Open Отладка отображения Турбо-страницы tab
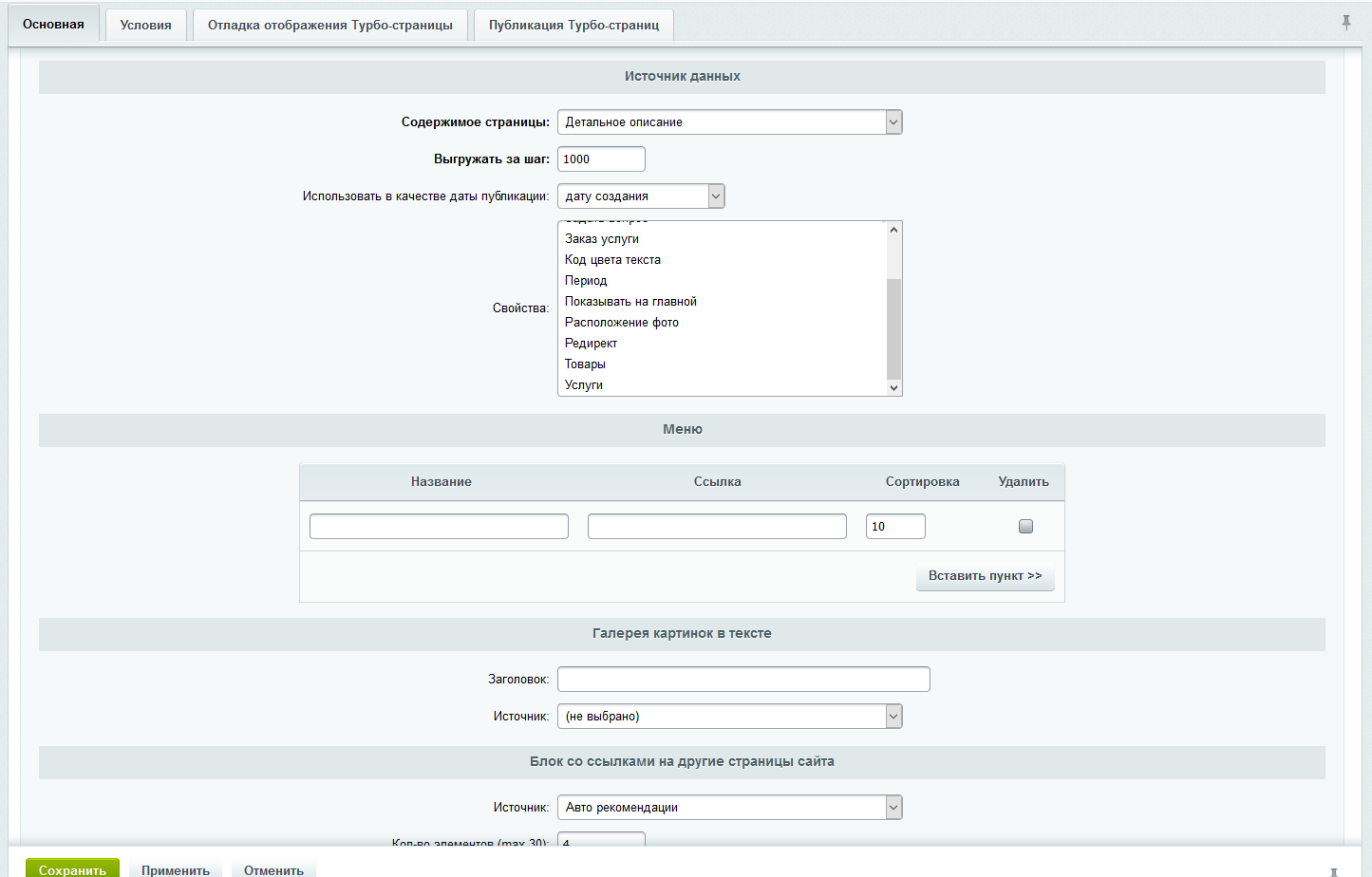The image size is (1372, 877). 329,25
